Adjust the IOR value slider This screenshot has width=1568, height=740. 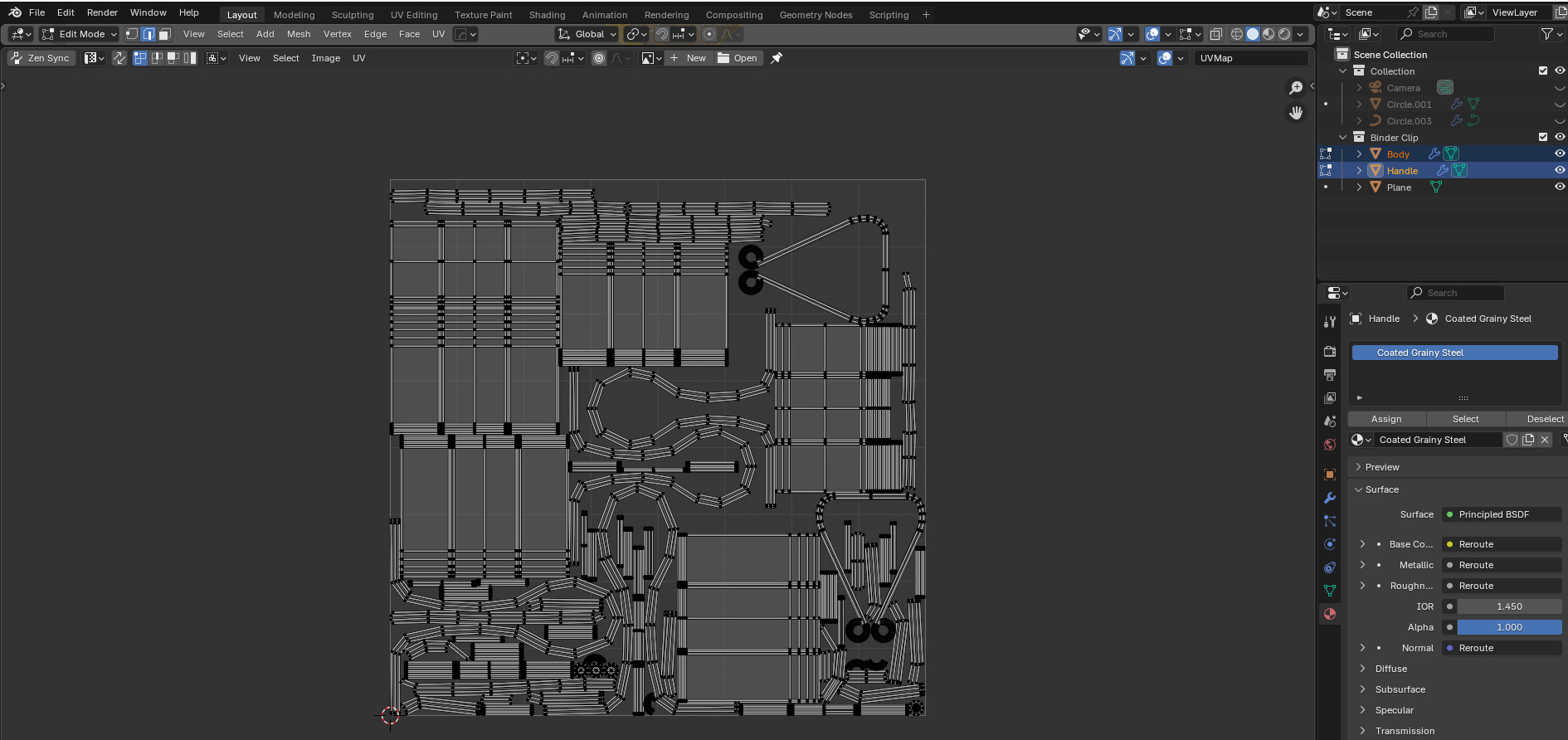point(1509,606)
